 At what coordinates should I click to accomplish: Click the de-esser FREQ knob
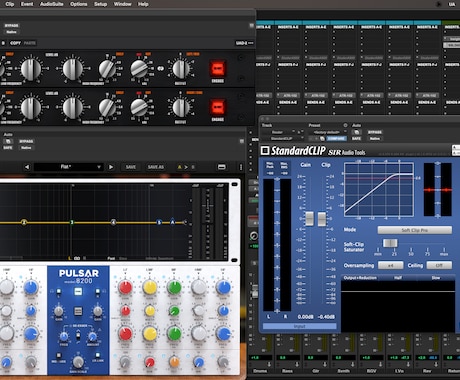point(63,336)
